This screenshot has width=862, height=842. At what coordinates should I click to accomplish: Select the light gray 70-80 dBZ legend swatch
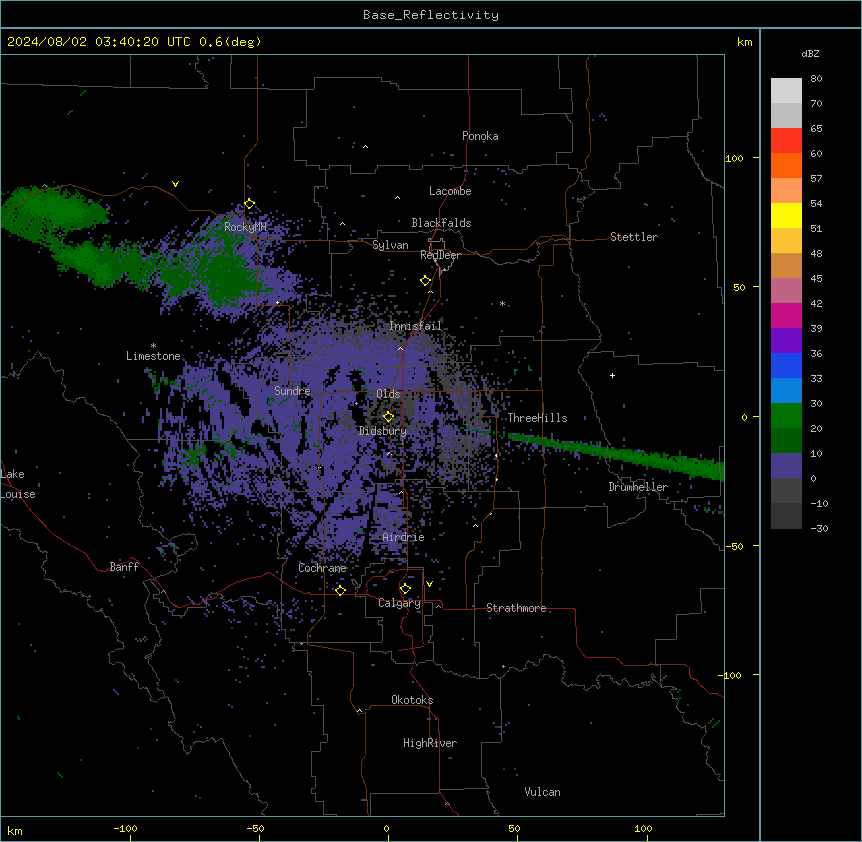(x=786, y=90)
